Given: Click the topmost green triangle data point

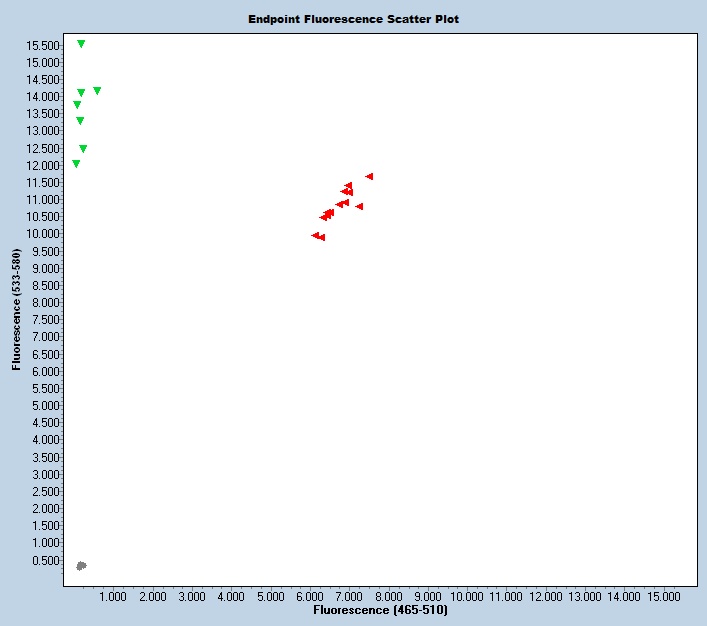Looking at the screenshot, I should (x=81, y=44).
